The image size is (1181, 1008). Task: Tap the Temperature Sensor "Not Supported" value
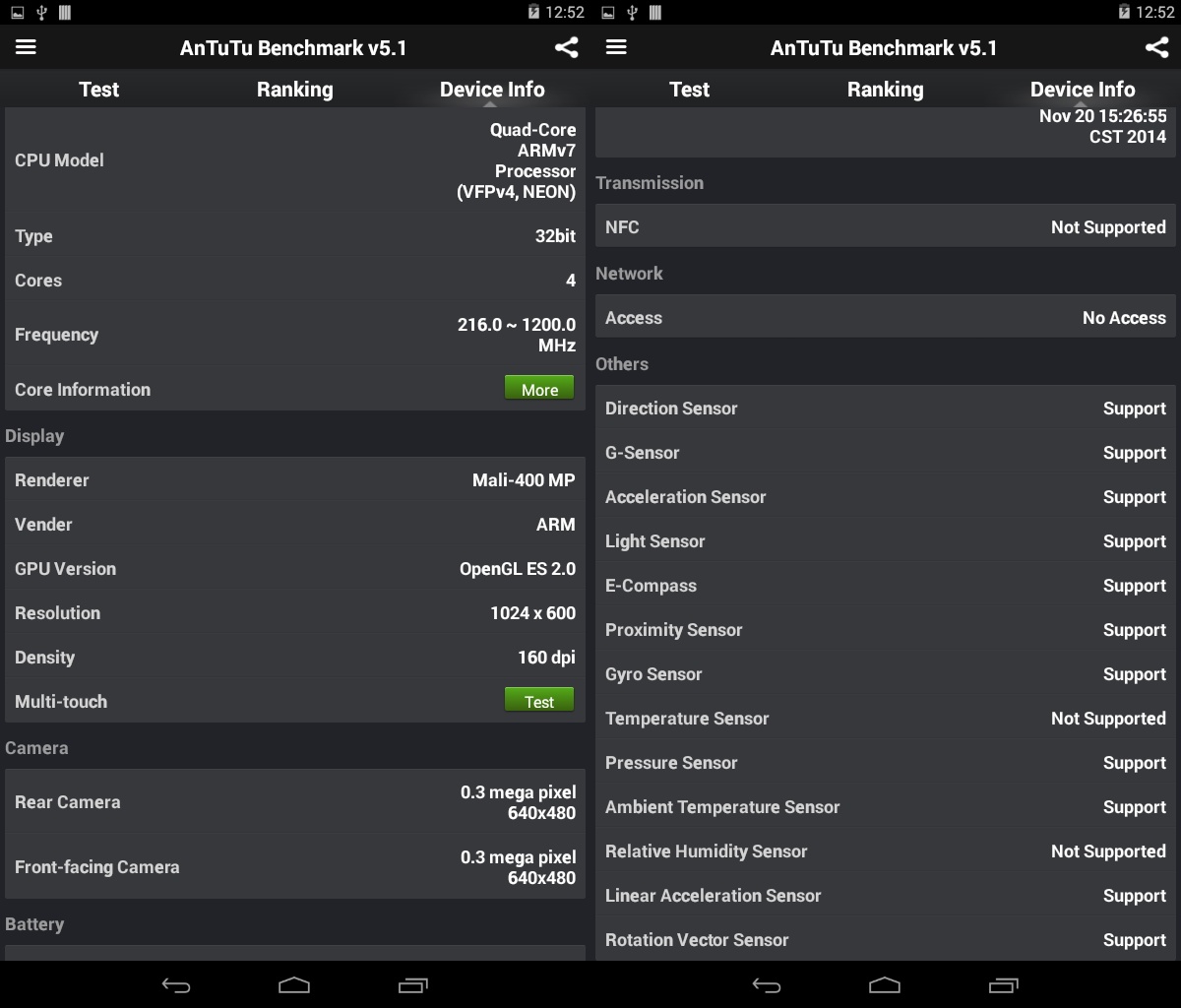[x=1108, y=719]
